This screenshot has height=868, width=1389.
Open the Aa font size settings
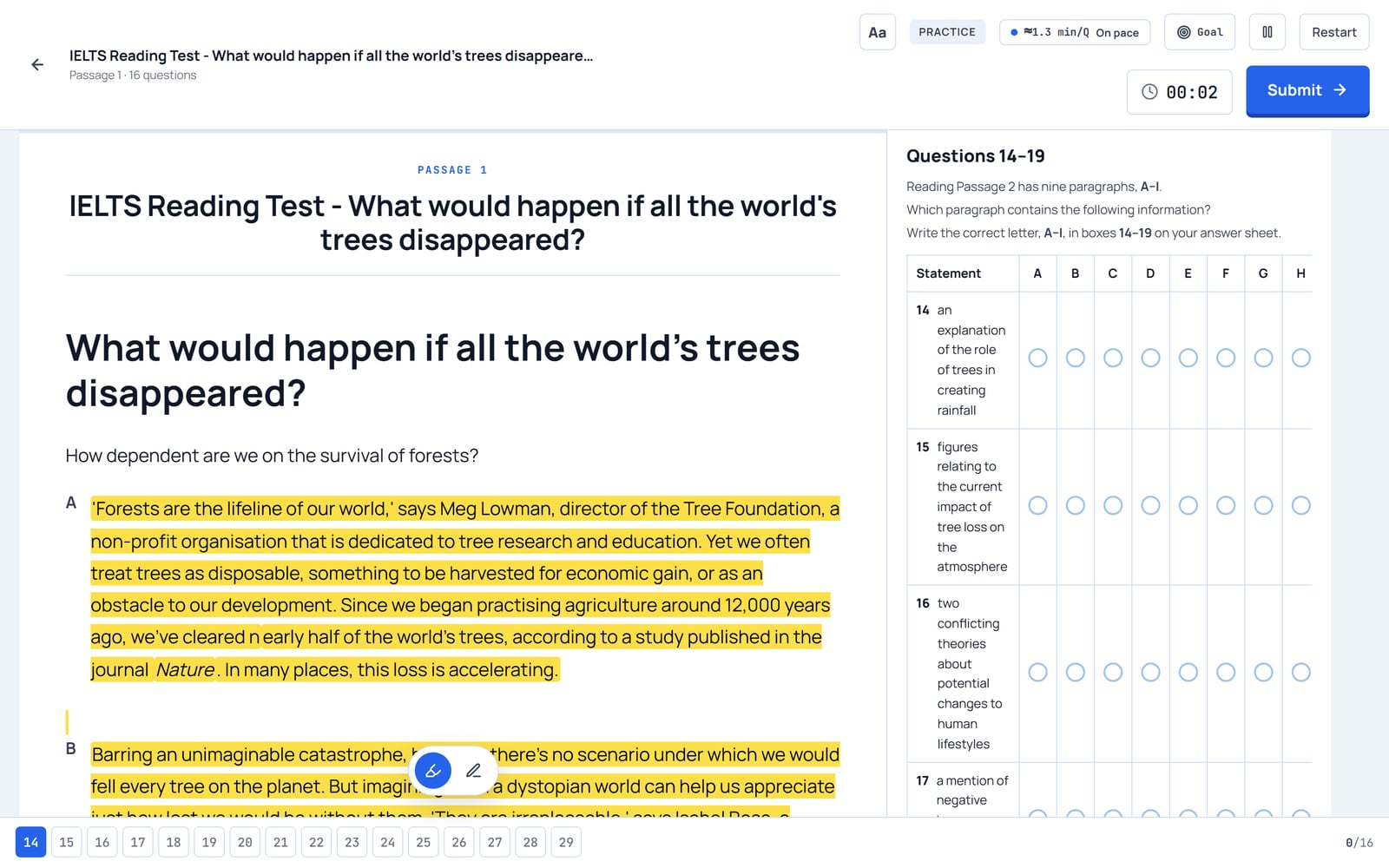click(x=877, y=32)
